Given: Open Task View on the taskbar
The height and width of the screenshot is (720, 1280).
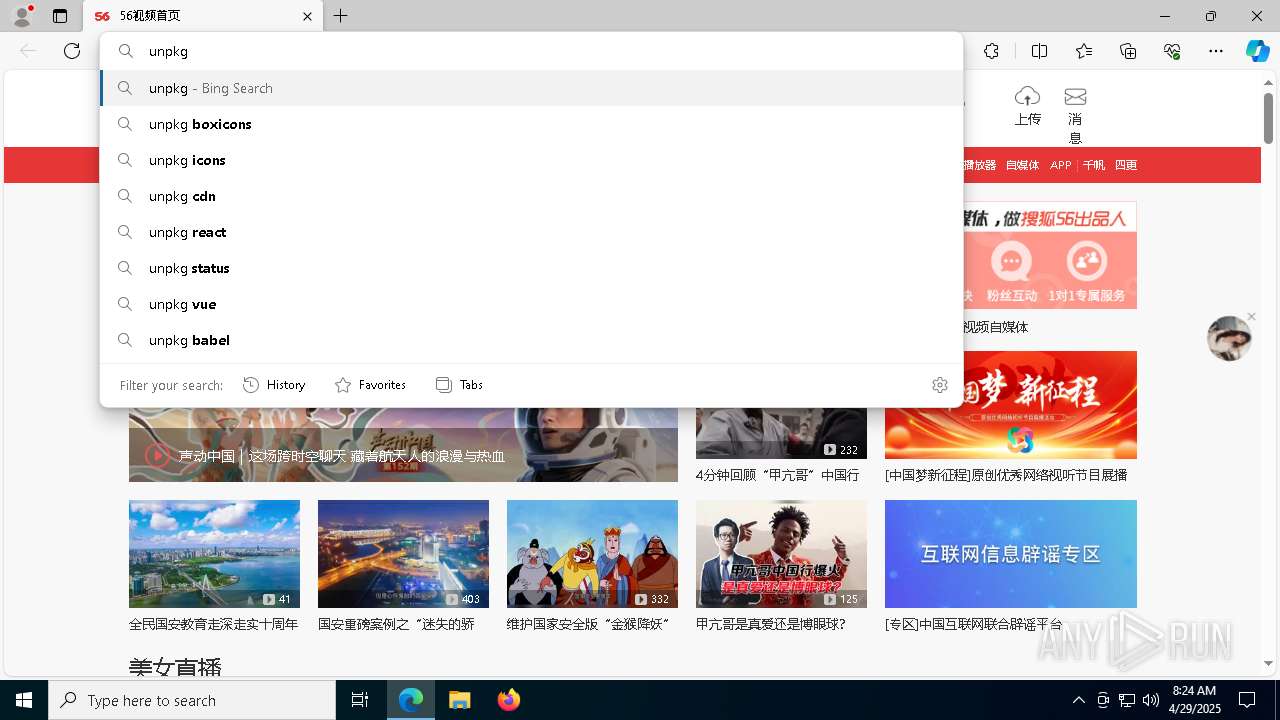Looking at the screenshot, I should (360, 700).
